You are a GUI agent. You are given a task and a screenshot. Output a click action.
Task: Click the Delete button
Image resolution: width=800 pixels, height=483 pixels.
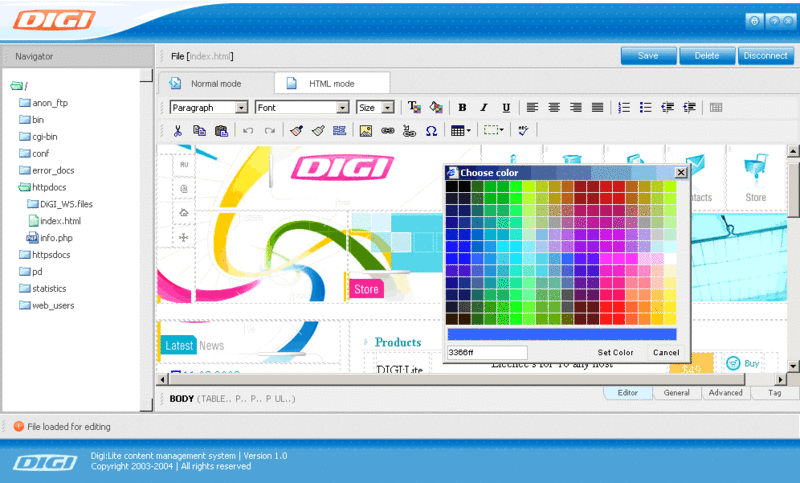click(707, 56)
